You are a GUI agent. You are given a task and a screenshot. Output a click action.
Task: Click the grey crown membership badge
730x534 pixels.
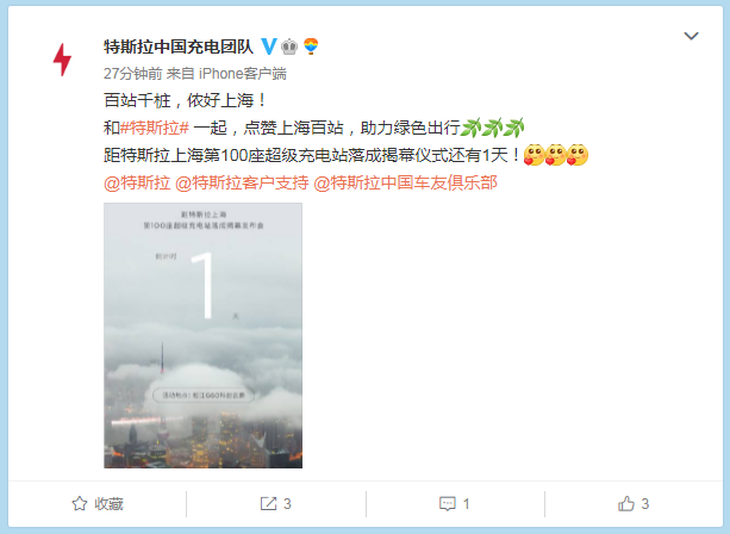pyautogui.click(x=290, y=47)
